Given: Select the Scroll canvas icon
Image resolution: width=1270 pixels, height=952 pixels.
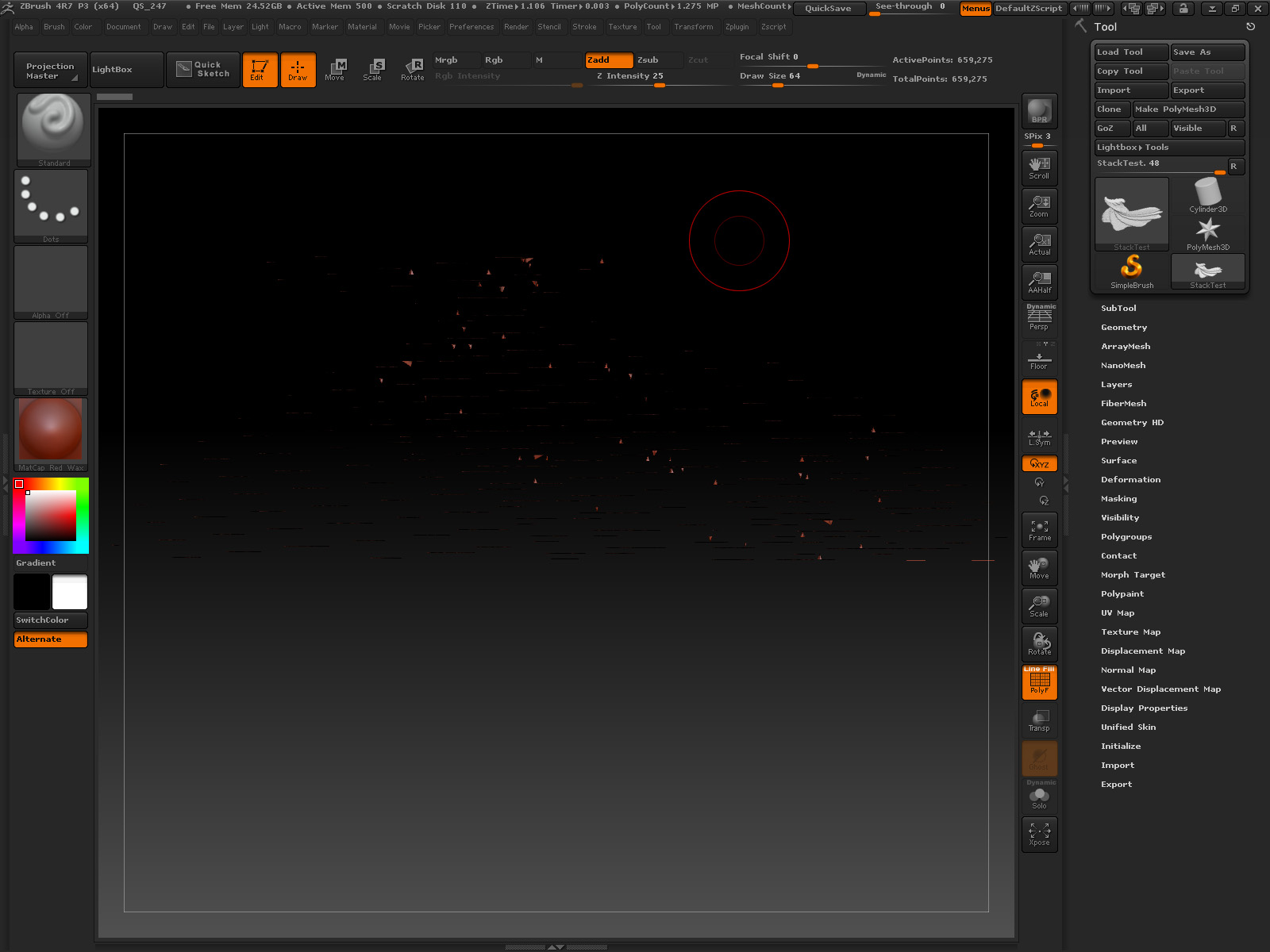Looking at the screenshot, I should 1039,167.
